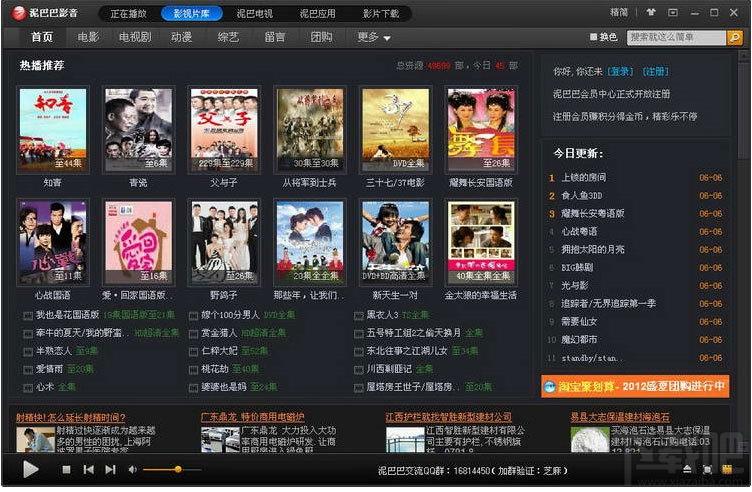Click the TV icon beside 婆婆也是妈
Viewport: 752px width, 492px height.
193,387
